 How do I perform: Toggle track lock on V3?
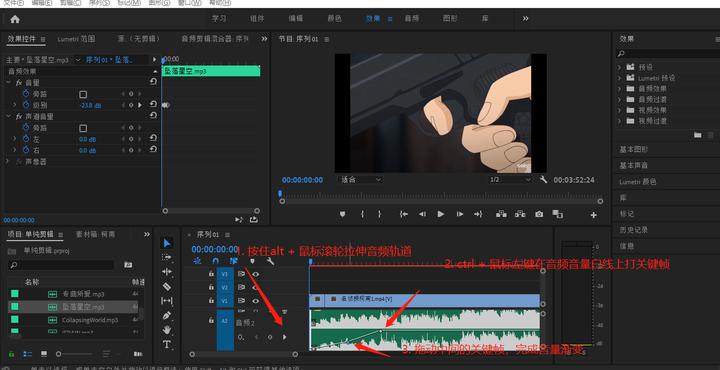click(x=211, y=274)
